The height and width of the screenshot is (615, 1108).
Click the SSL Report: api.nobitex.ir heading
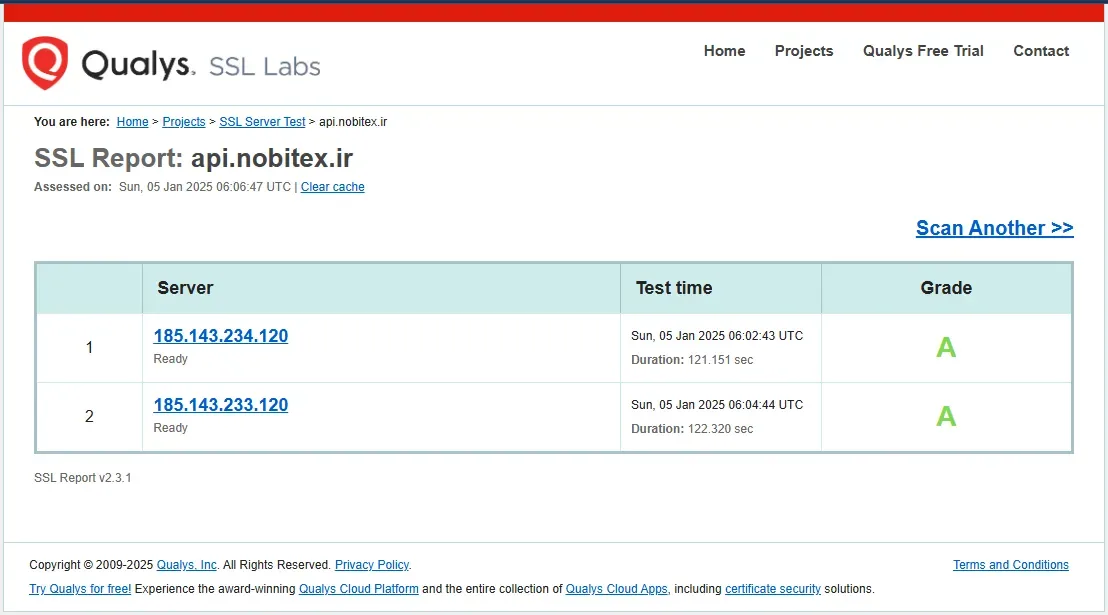(x=194, y=158)
